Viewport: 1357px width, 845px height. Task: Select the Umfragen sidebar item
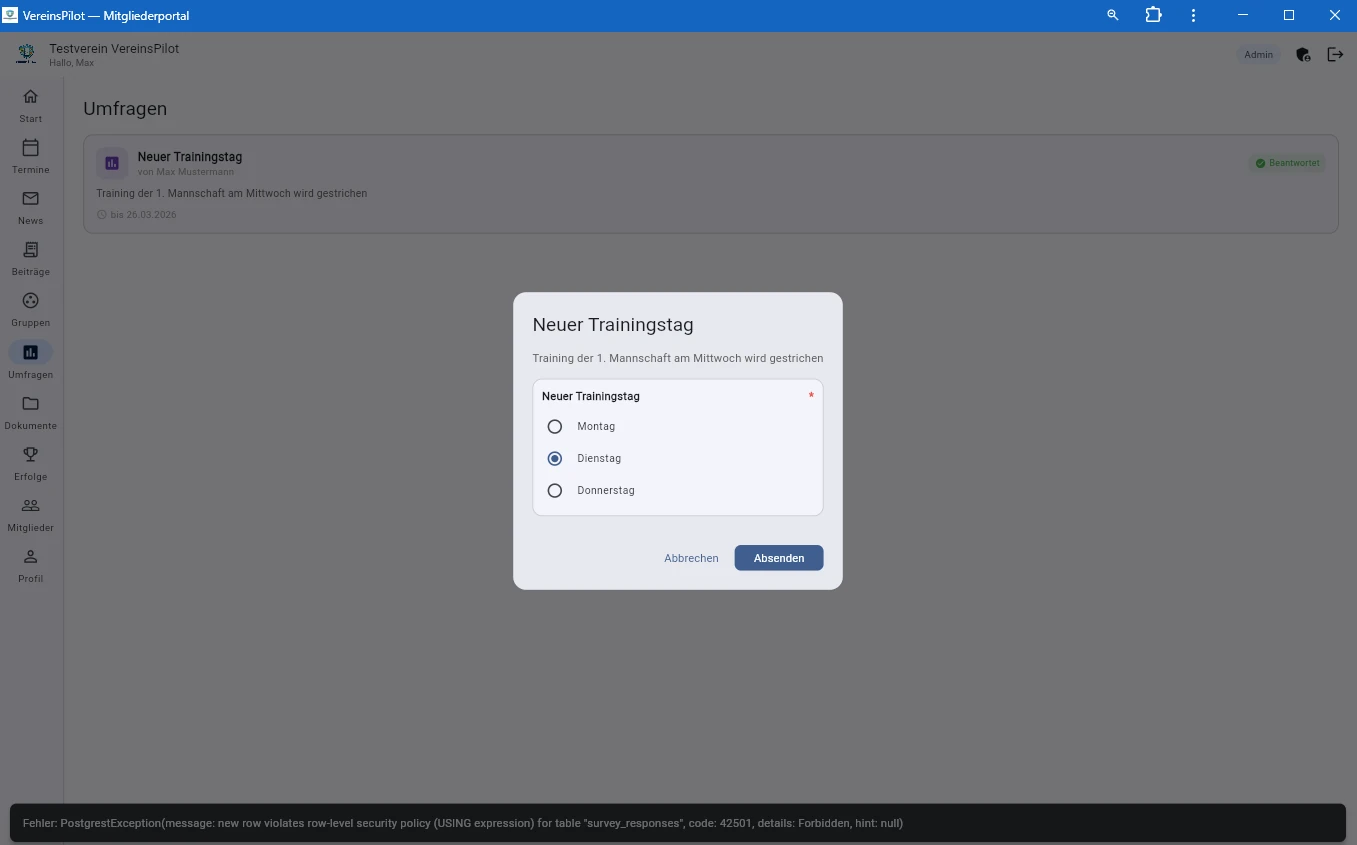pos(30,359)
